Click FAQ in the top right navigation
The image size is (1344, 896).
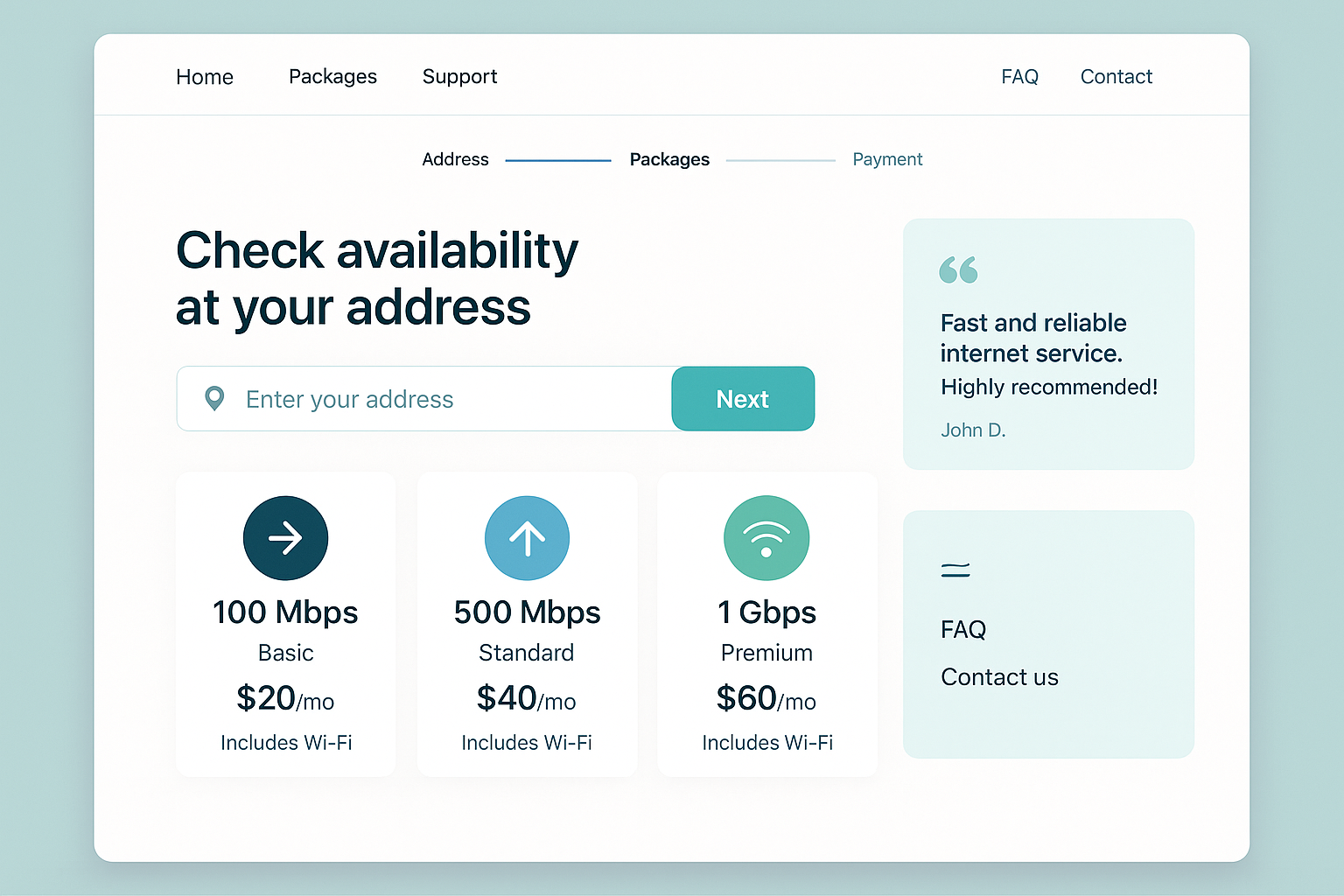(x=1019, y=77)
